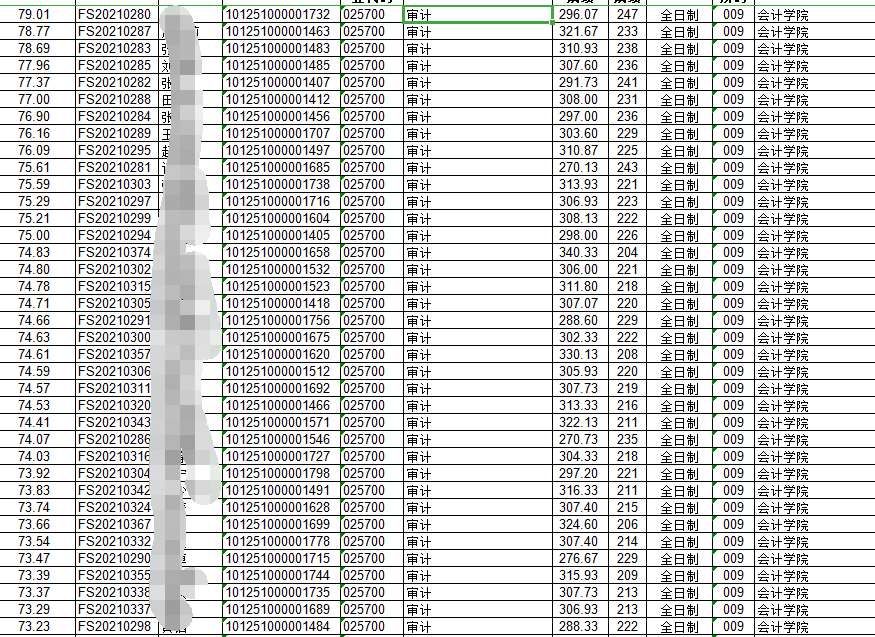
Task: Select the cell containing score 79.01
Action: click(x=35, y=15)
